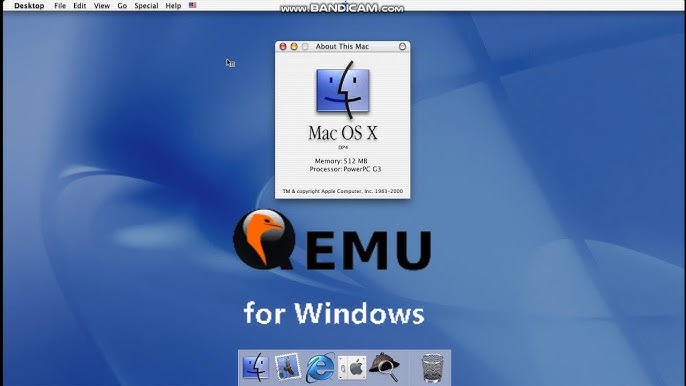Click the About This Mac title text
The height and width of the screenshot is (386, 686).
tap(342, 46)
